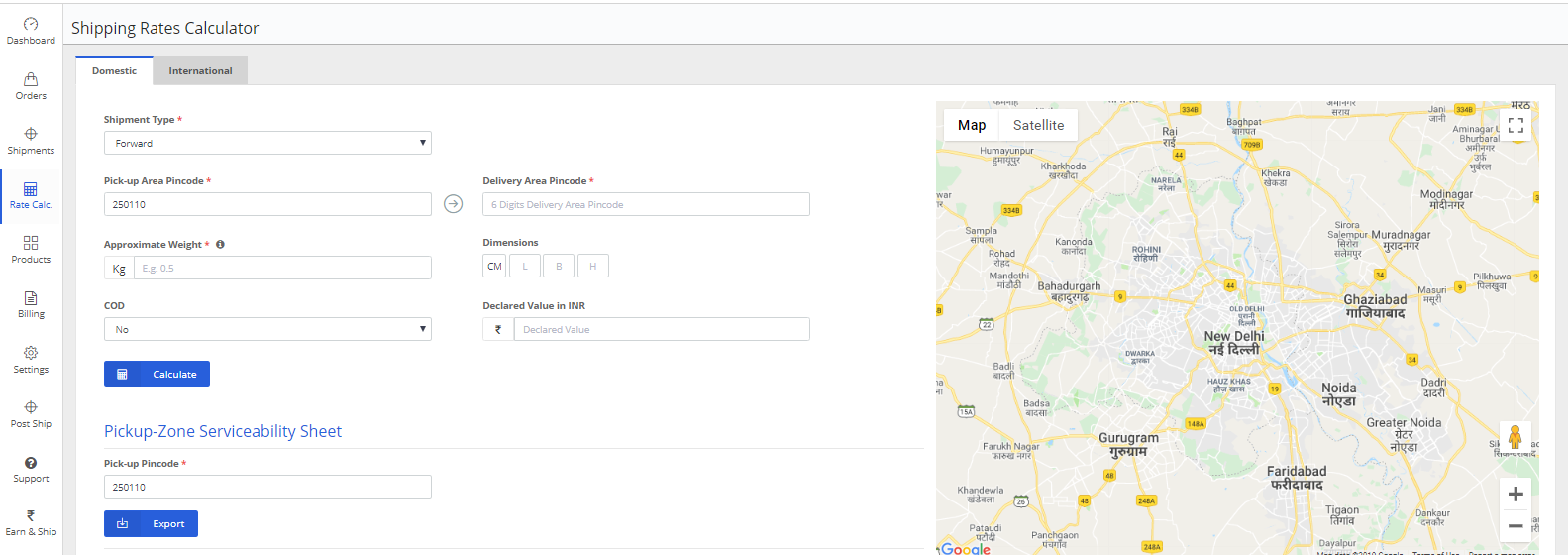The image size is (1568, 555).
Task: Open the Products sidebar icon
Action: (x=31, y=250)
